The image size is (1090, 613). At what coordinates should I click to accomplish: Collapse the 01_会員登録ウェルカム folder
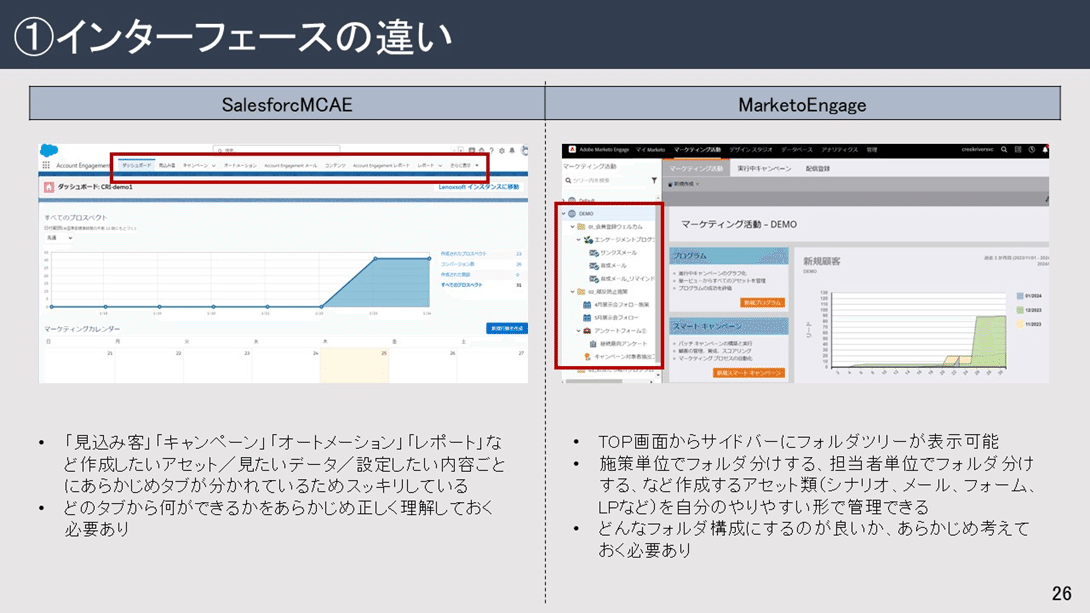(x=572, y=227)
